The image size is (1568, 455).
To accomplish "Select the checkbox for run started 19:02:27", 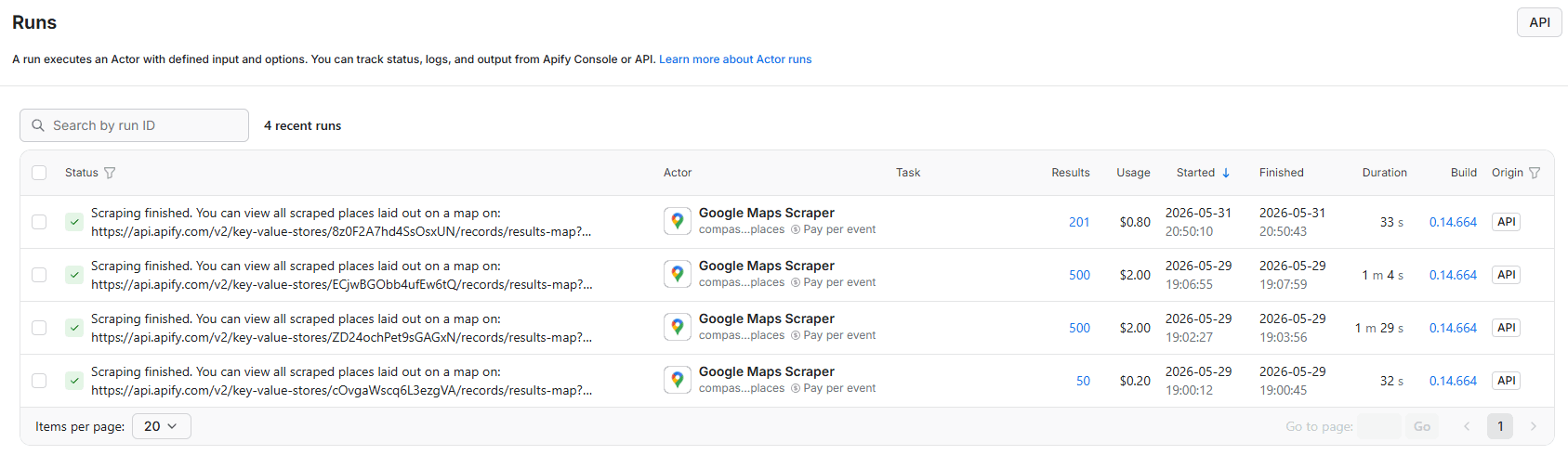I will [x=39, y=328].
